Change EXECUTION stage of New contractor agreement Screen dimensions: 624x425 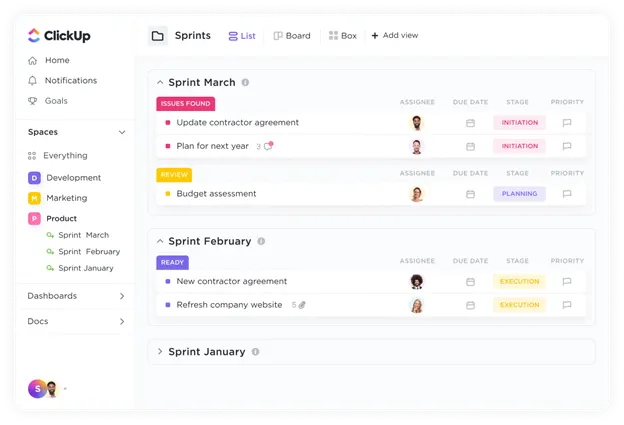520,281
